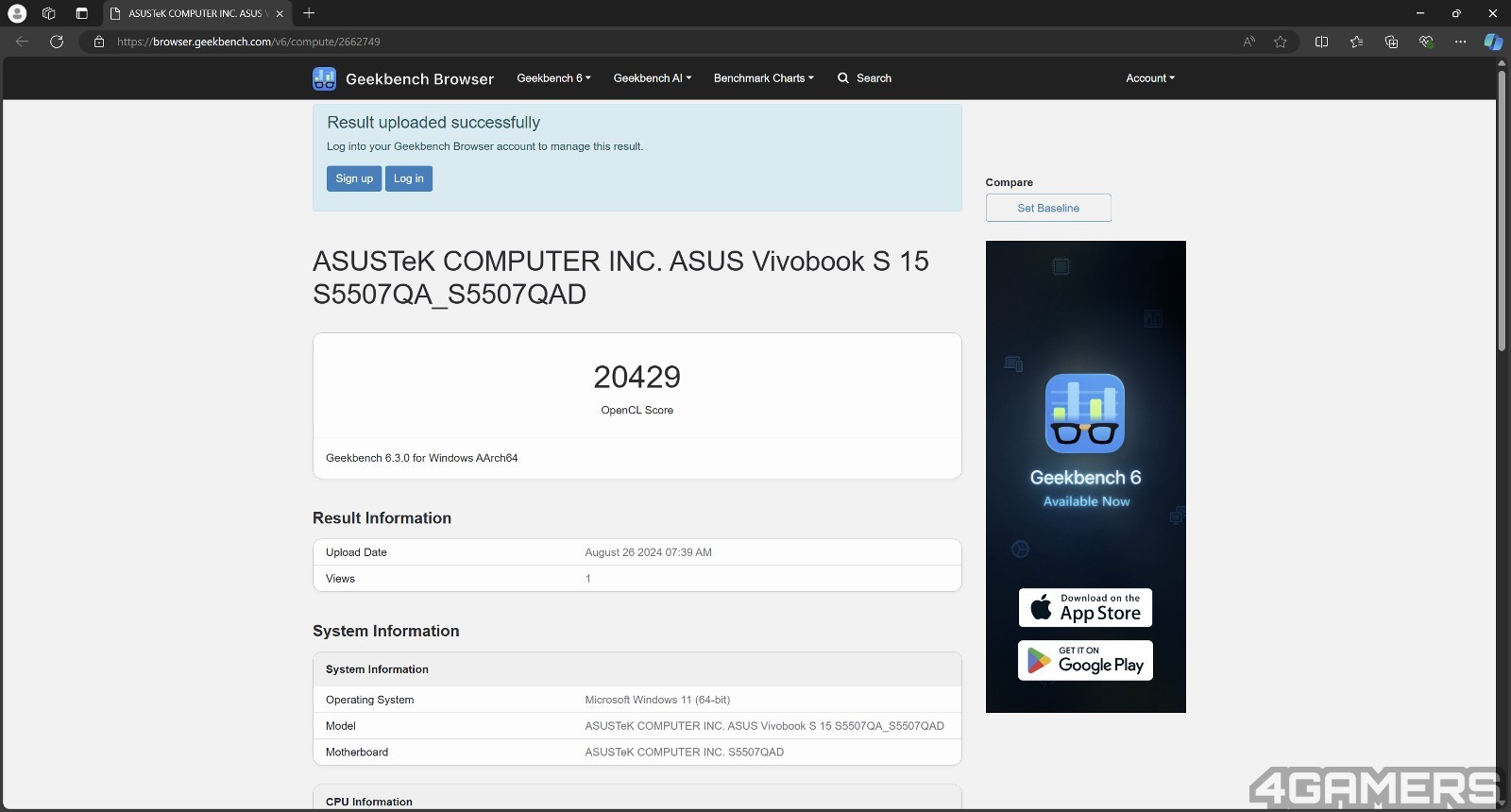Open tab actions menu icon
1511x812 pixels.
point(81,13)
